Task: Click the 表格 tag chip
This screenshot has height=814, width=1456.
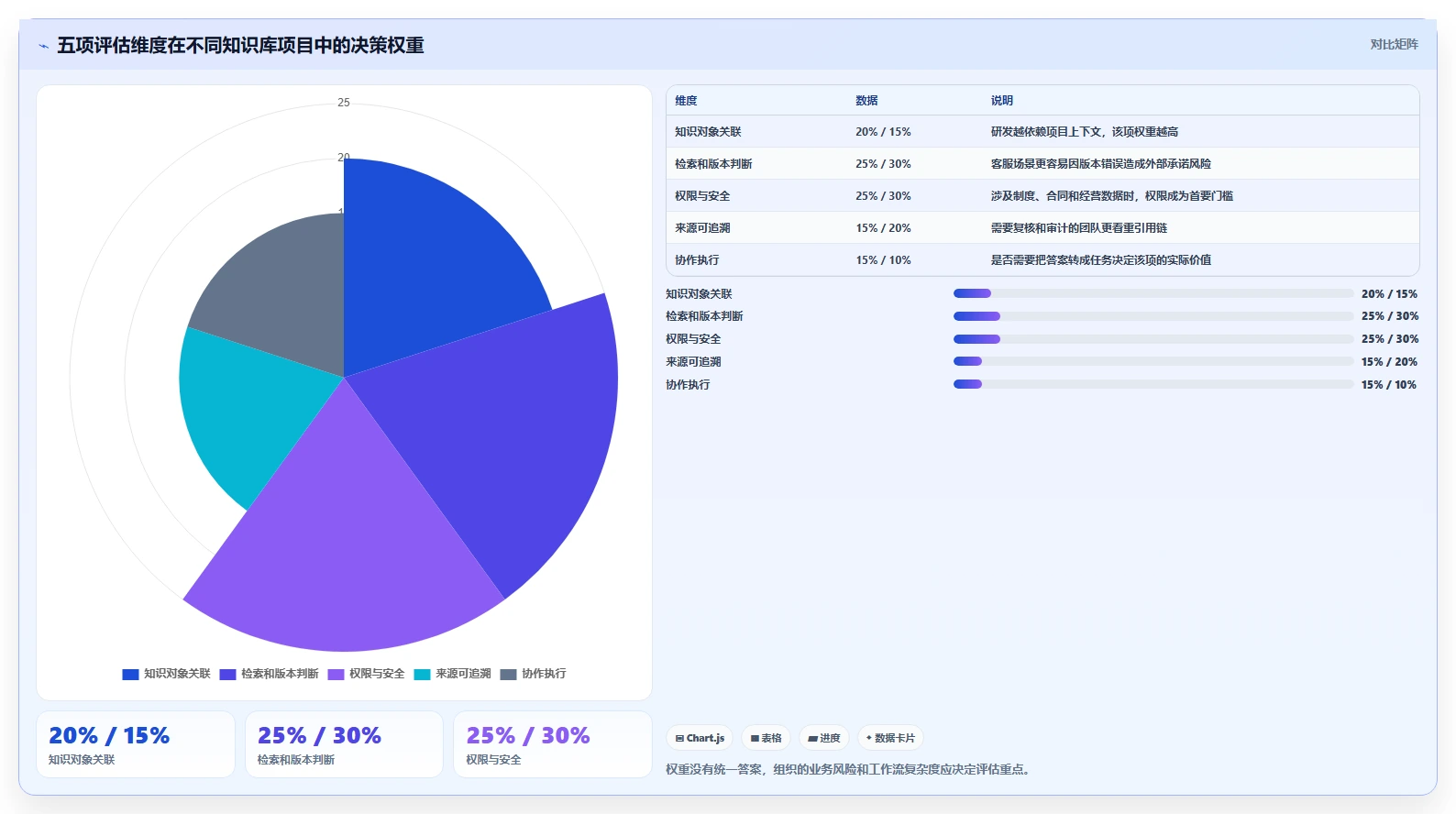Action: click(767, 738)
